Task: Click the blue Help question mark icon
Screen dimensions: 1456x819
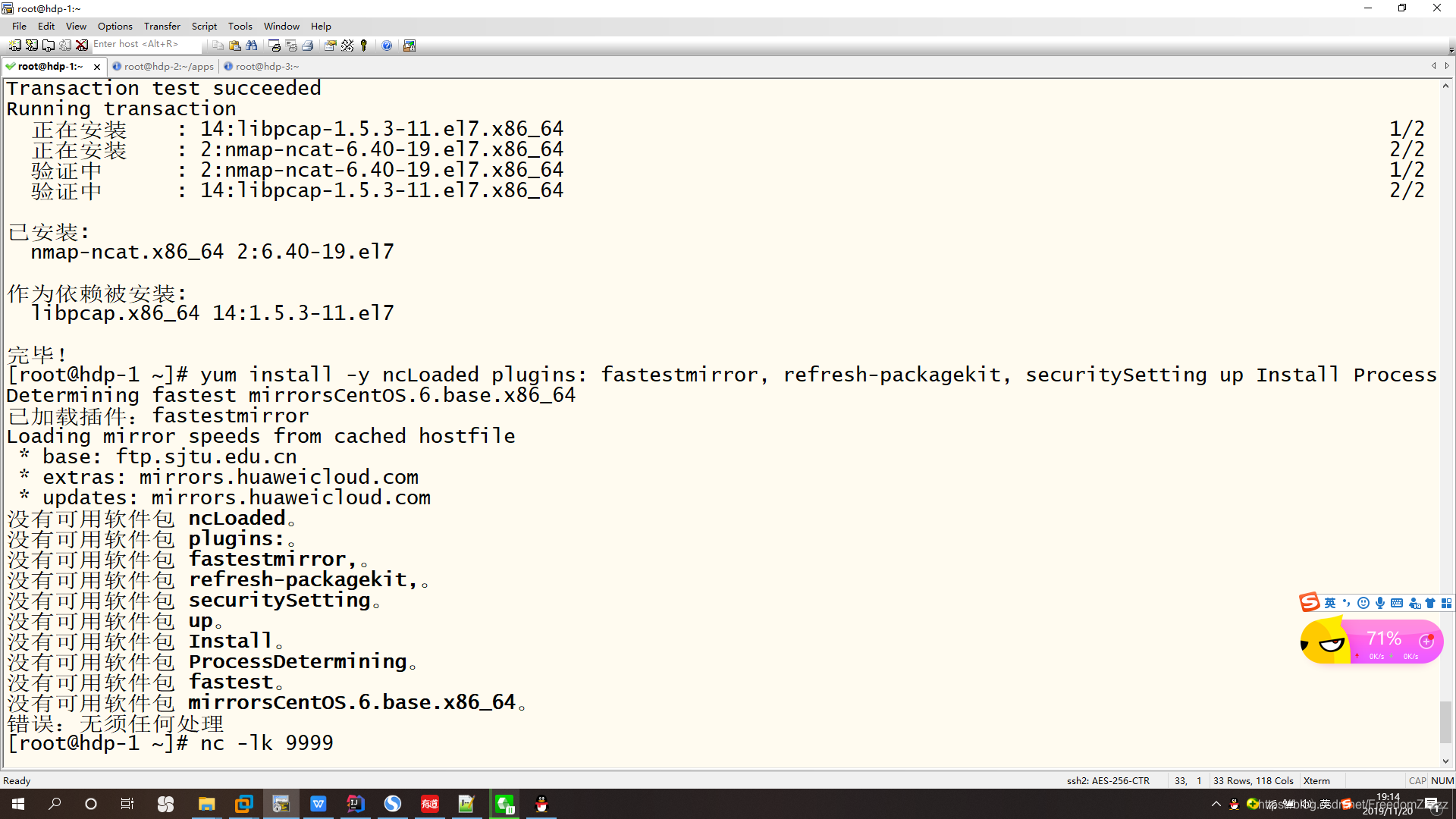Action: click(387, 45)
